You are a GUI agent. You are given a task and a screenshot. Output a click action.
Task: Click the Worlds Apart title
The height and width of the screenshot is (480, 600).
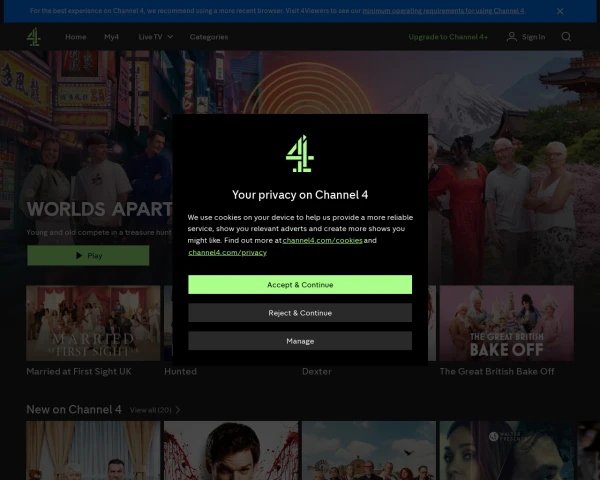[x=99, y=209]
